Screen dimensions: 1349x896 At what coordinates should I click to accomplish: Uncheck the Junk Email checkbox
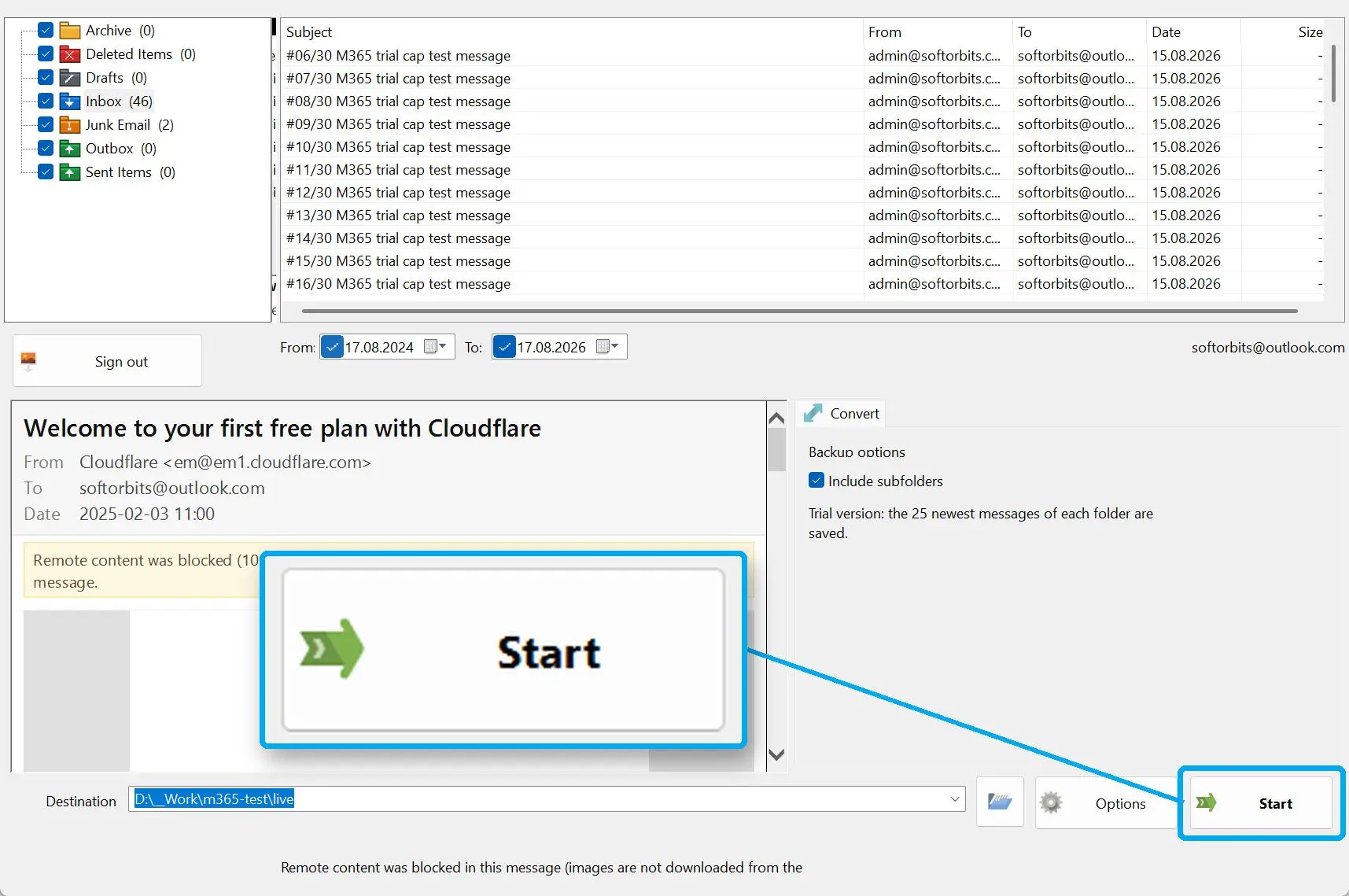[x=46, y=124]
